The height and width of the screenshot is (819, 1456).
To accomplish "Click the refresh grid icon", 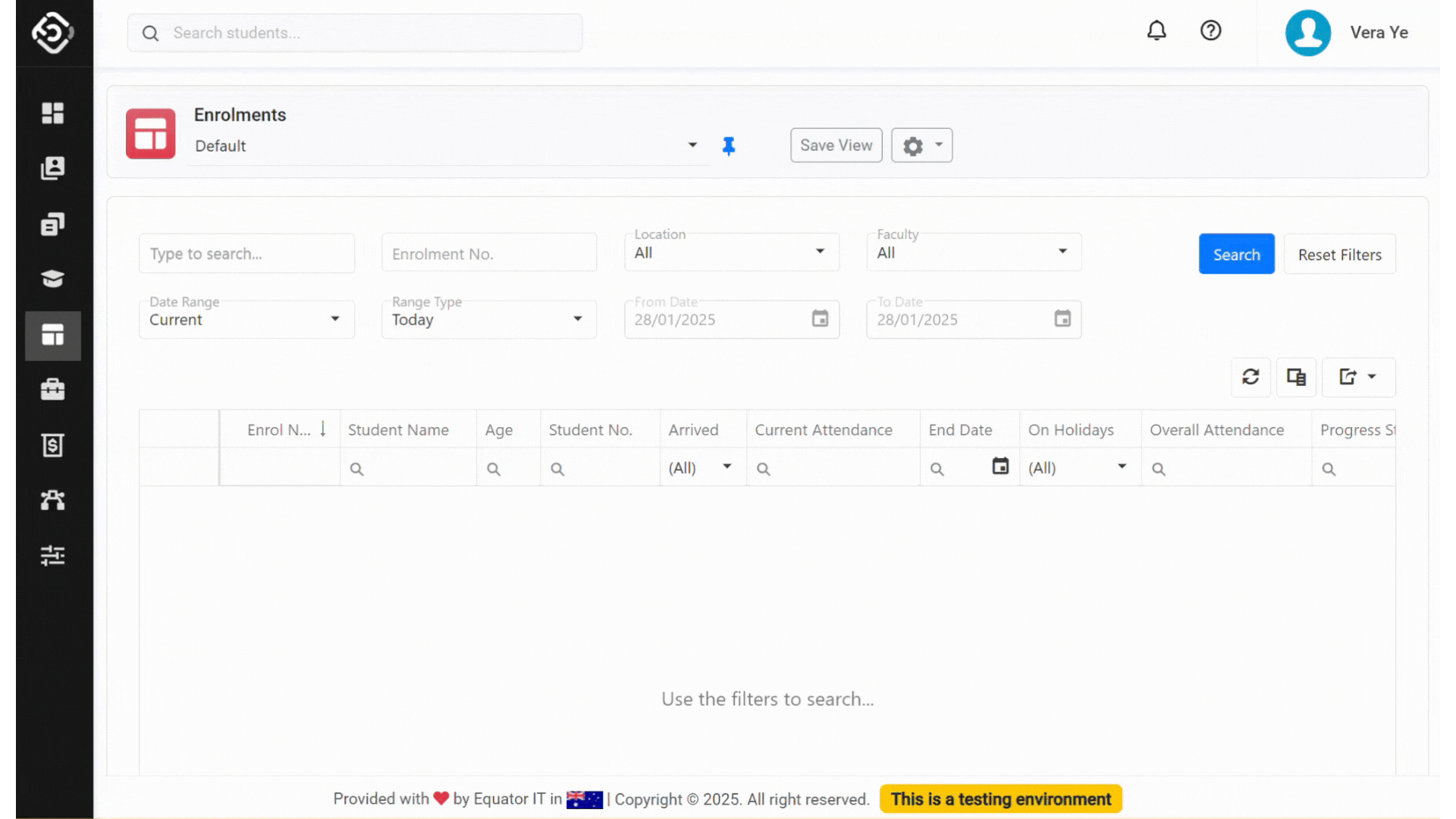I will [x=1250, y=377].
